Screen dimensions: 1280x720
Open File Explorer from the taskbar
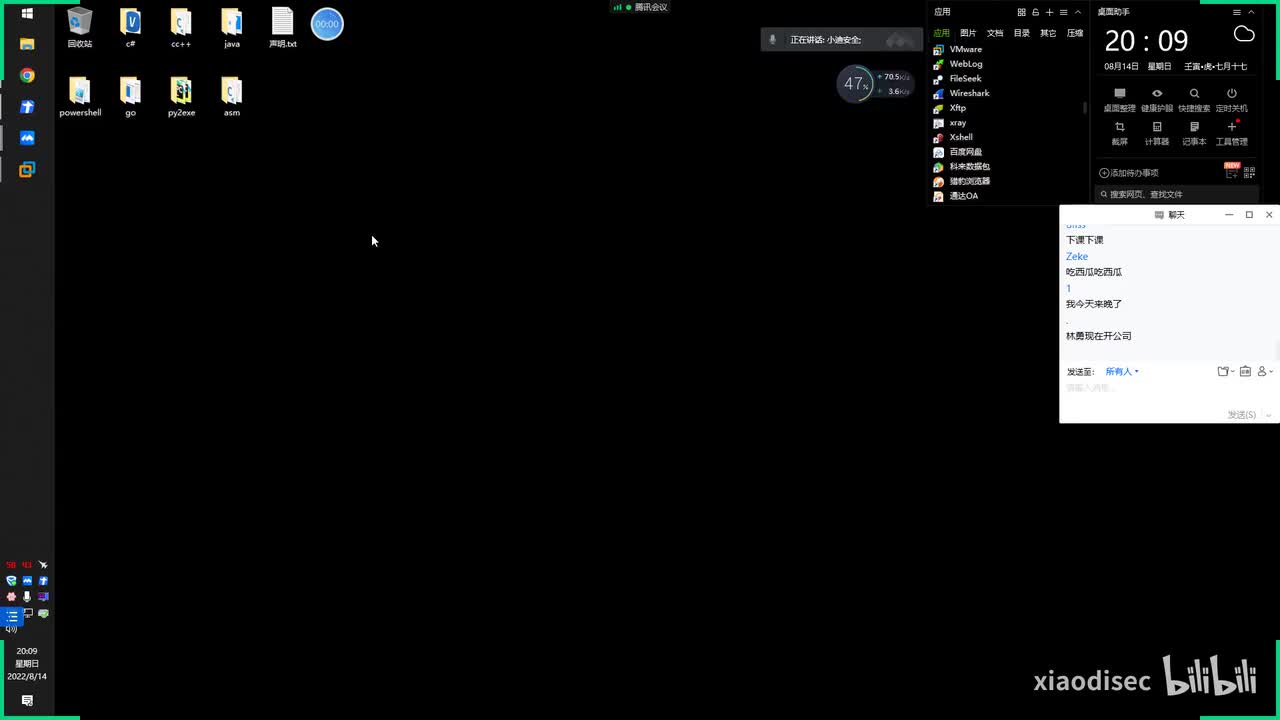click(27, 44)
